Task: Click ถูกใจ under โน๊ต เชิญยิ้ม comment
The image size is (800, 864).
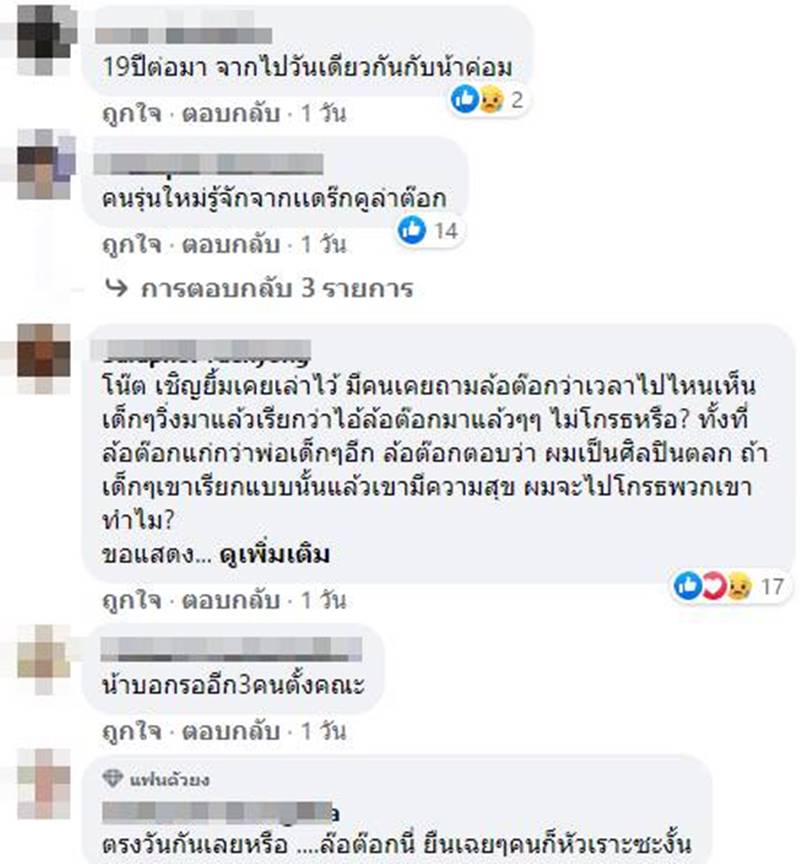Action: click(132, 600)
